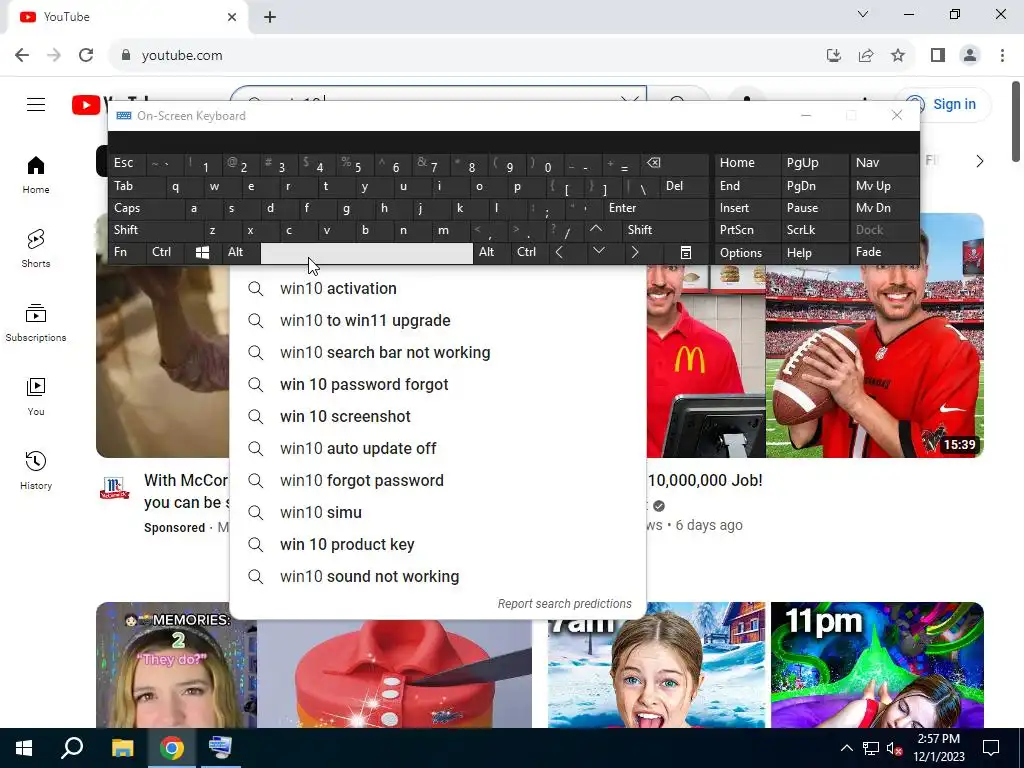Bookmark this page with the star icon
The width and height of the screenshot is (1024, 768).
[898, 56]
